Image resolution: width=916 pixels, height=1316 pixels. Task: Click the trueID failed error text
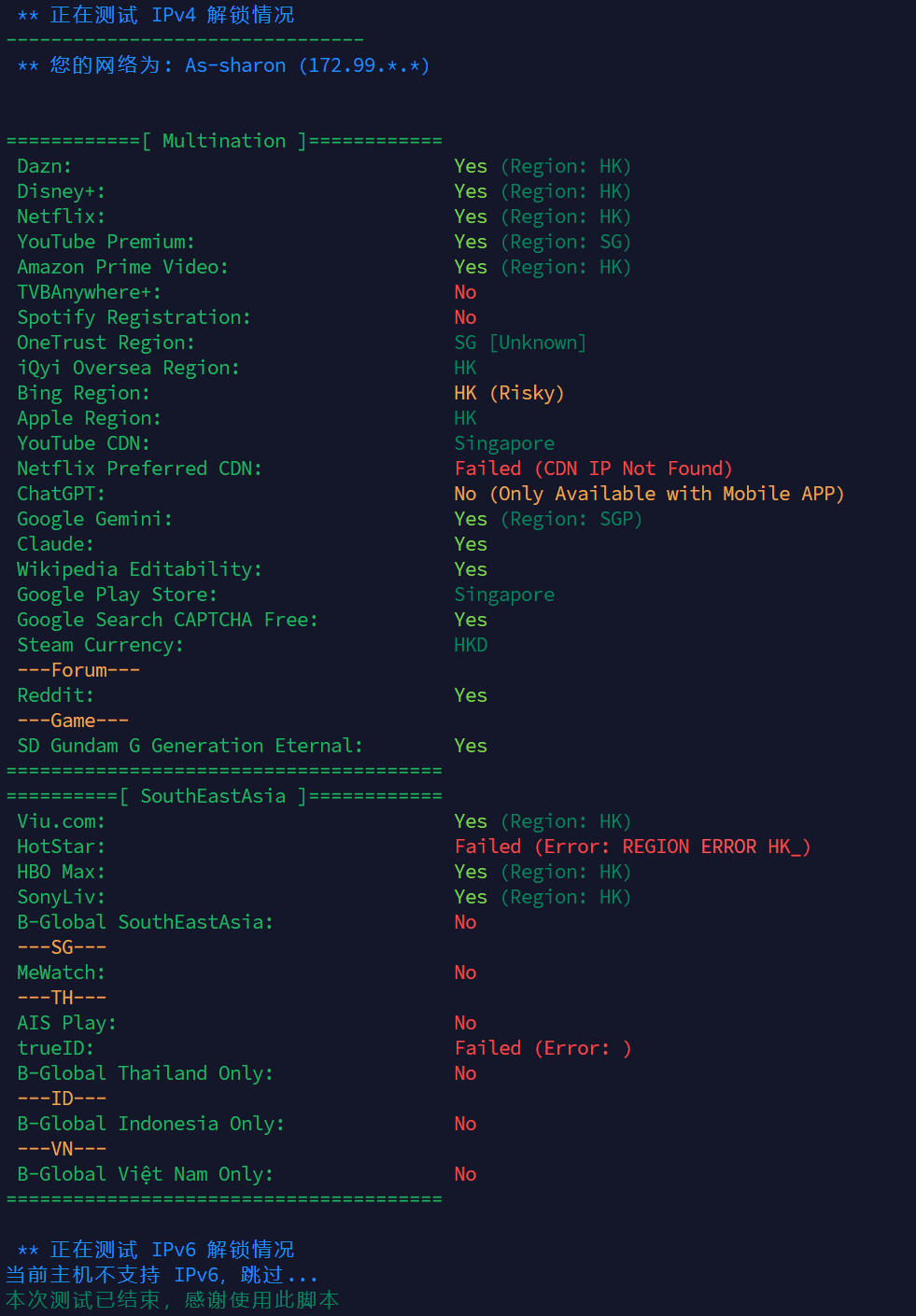(x=543, y=1048)
